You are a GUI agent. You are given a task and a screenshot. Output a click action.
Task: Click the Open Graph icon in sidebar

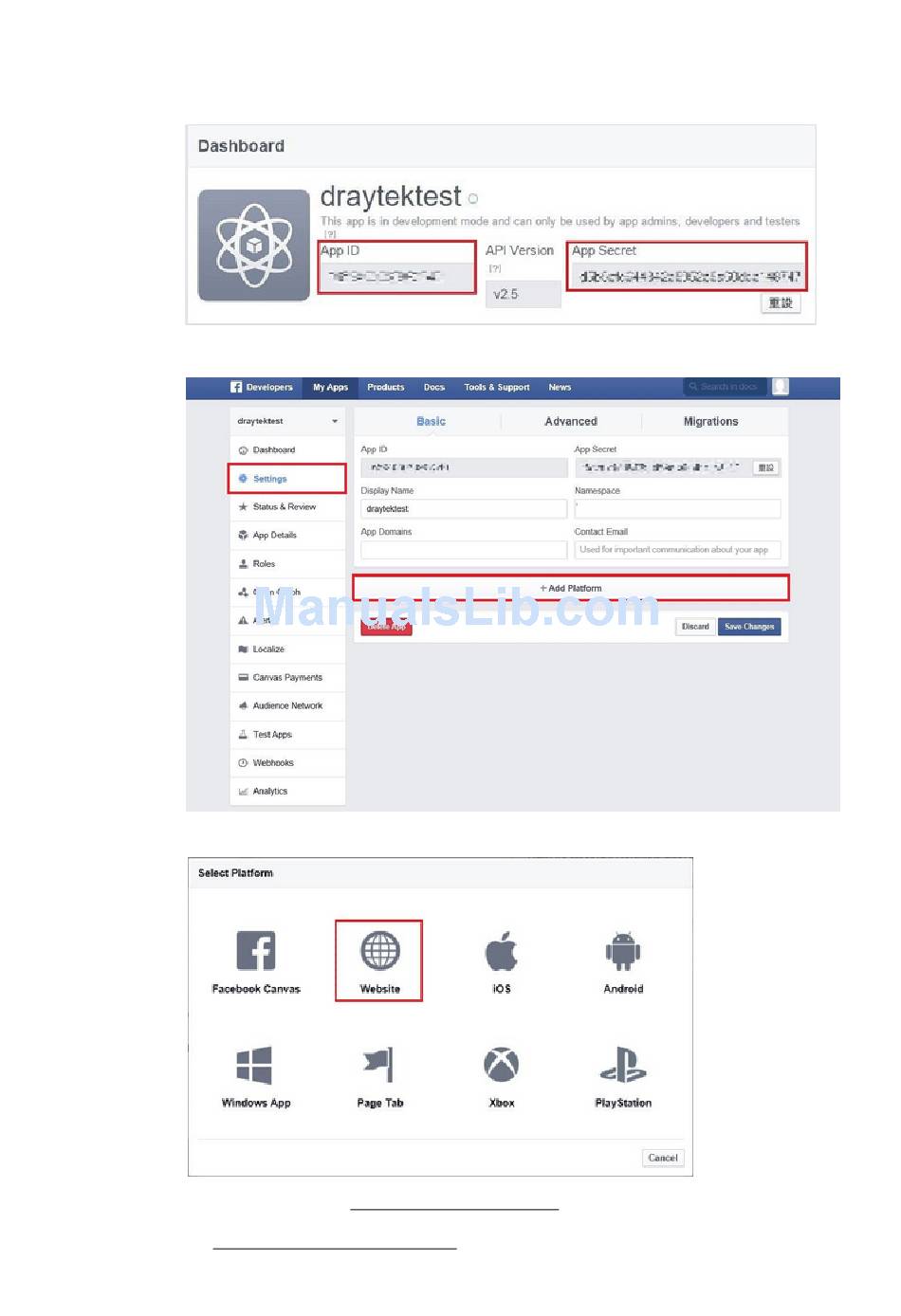(x=243, y=593)
